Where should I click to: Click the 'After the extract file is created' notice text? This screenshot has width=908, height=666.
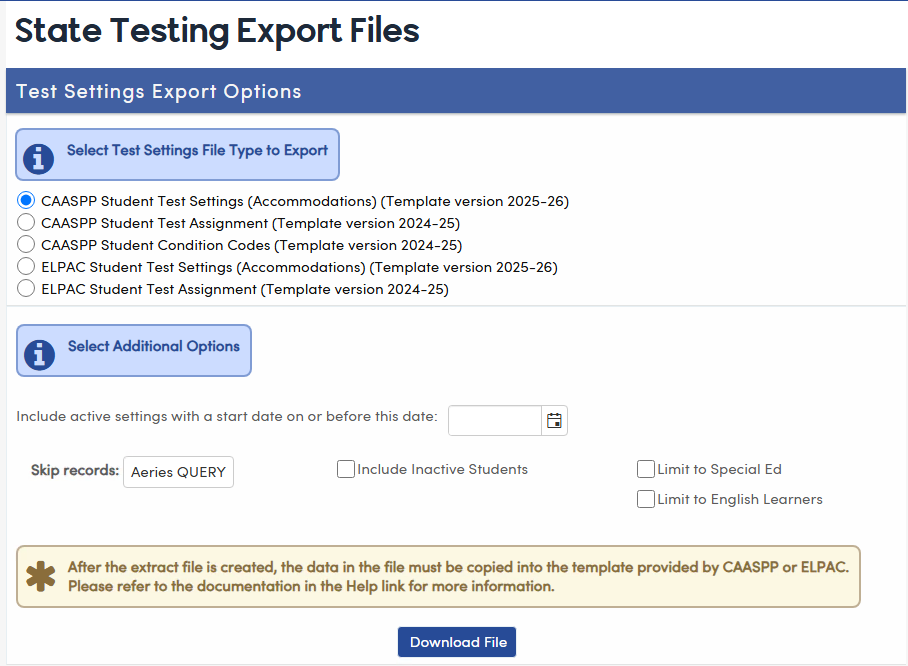tap(459, 576)
